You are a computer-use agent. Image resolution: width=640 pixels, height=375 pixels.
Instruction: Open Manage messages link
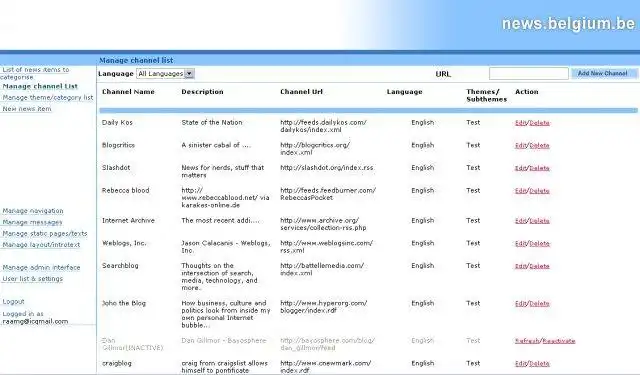[x=32, y=222]
